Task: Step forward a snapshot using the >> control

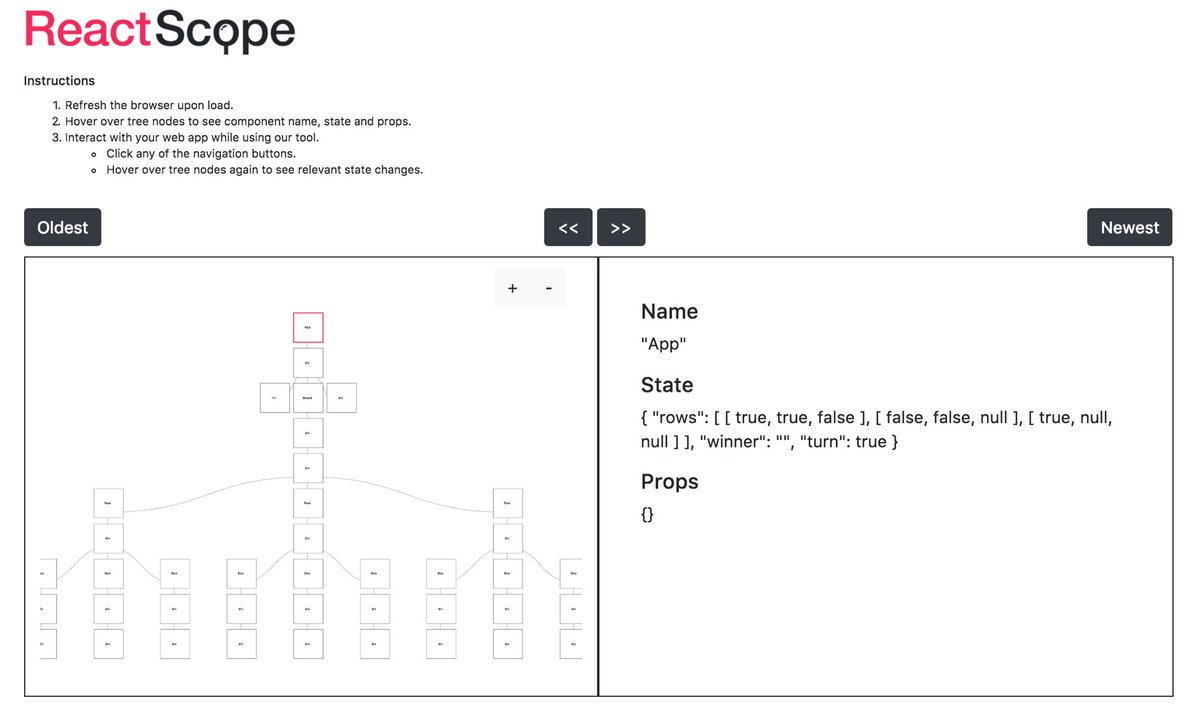Action: [621, 227]
